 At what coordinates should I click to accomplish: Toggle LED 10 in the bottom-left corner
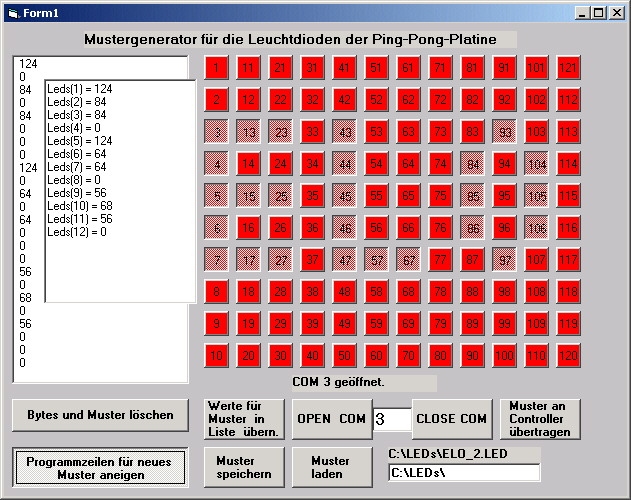(x=217, y=356)
